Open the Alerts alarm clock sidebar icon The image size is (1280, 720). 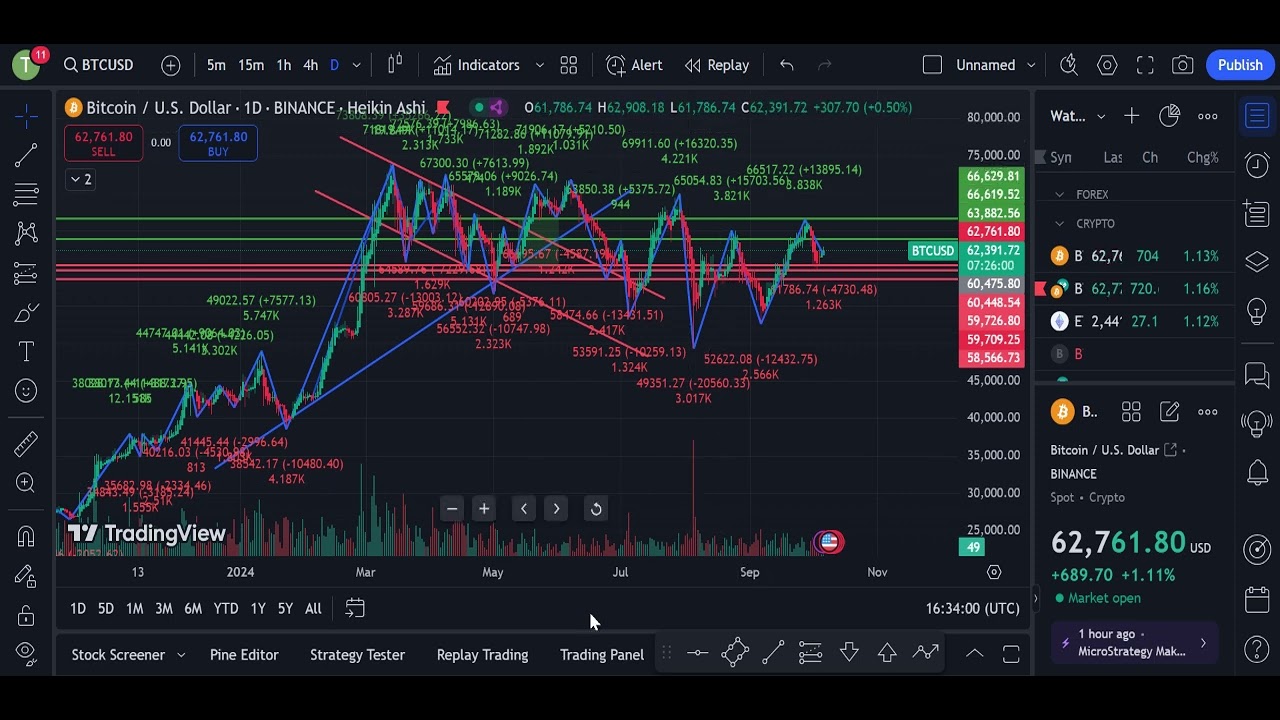coord(1257,164)
